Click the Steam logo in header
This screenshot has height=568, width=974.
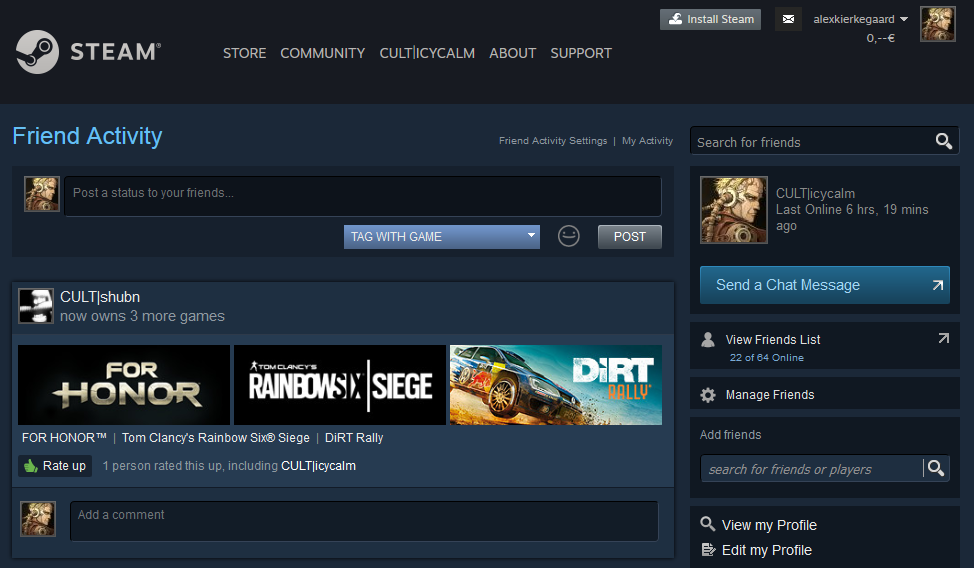88,52
